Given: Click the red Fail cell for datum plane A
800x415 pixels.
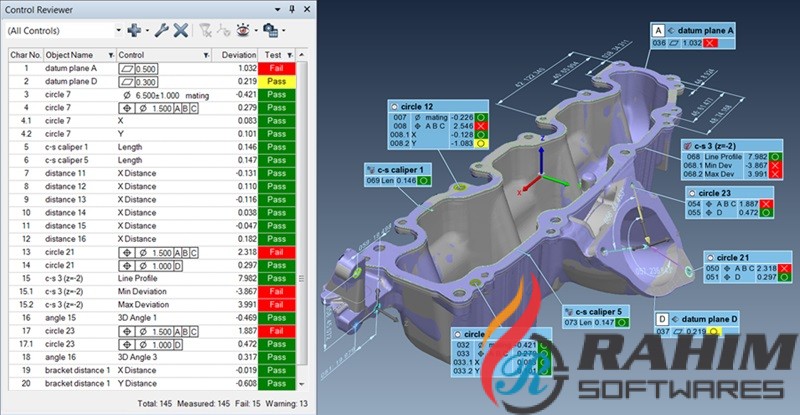Looking at the screenshot, I should tap(277, 68).
